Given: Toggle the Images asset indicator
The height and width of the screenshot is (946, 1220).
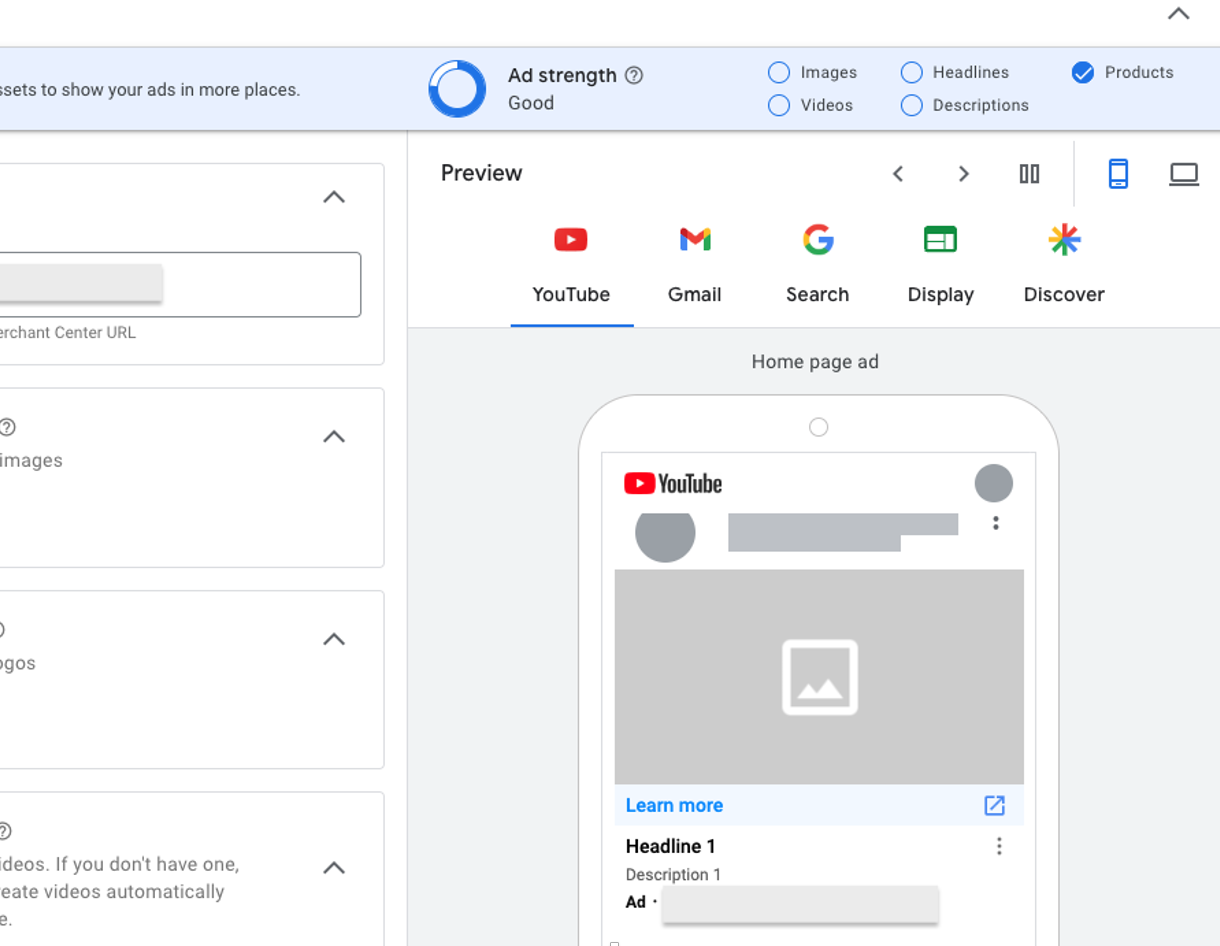Looking at the screenshot, I should [x=779, y=72].
